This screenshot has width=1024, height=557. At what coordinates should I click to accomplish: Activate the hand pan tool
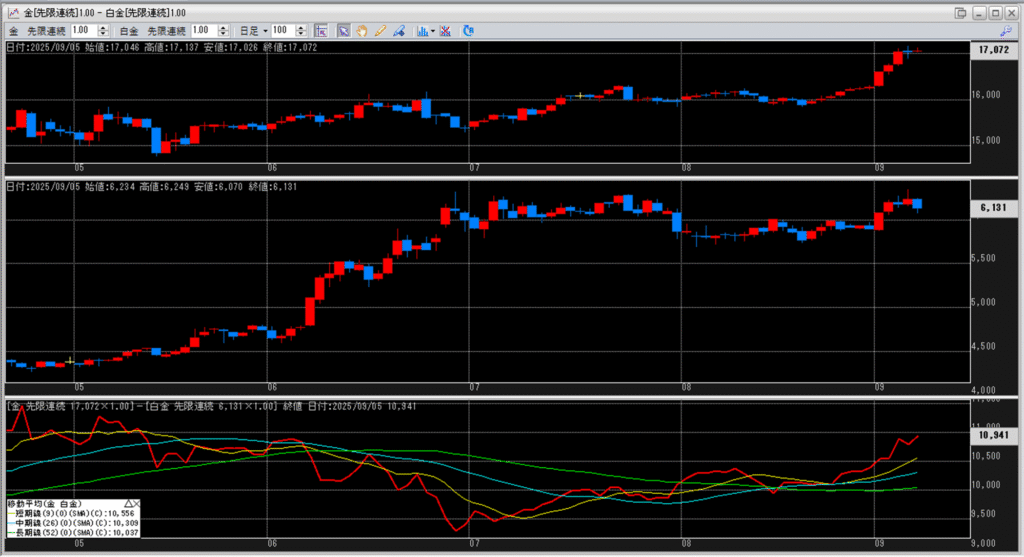click(361, 31)
